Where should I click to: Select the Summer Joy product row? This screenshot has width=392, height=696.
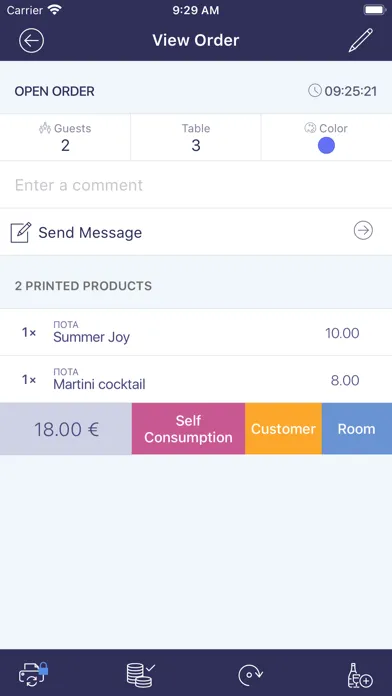coord(196,332)
